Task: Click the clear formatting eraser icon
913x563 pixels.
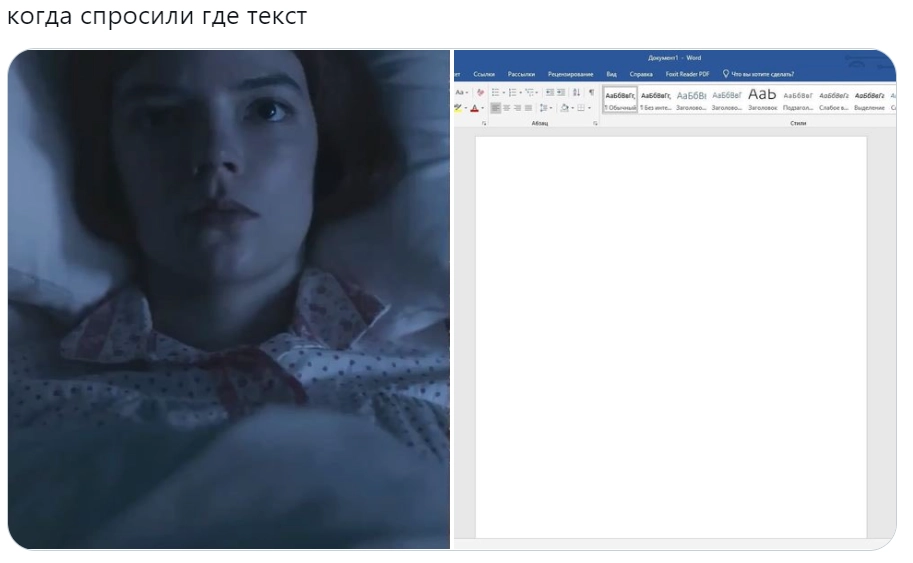Action: (480, 92)
